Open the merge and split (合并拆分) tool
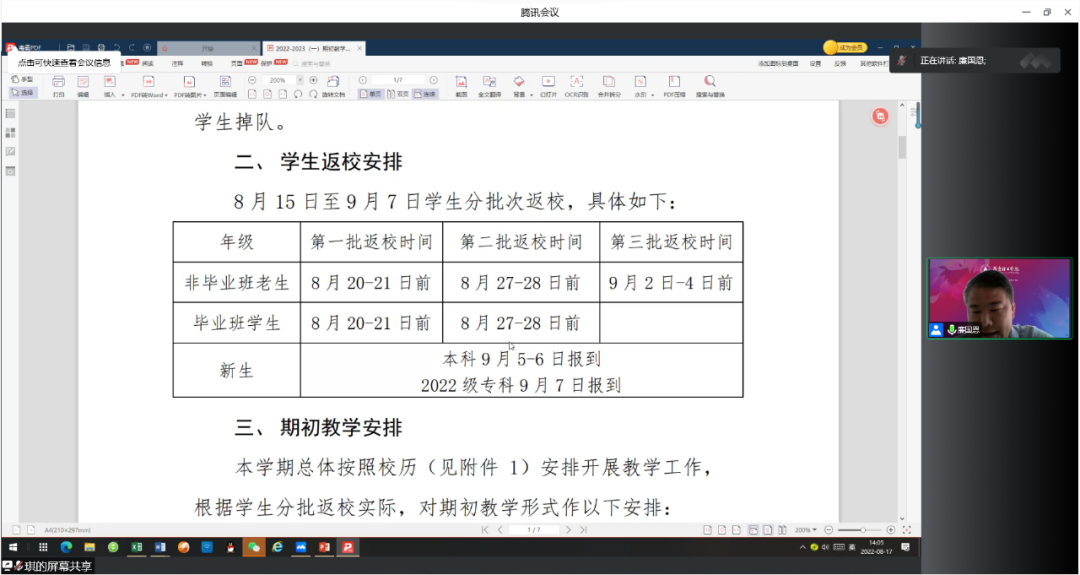Screen dimensions: 1080x575 609,84
